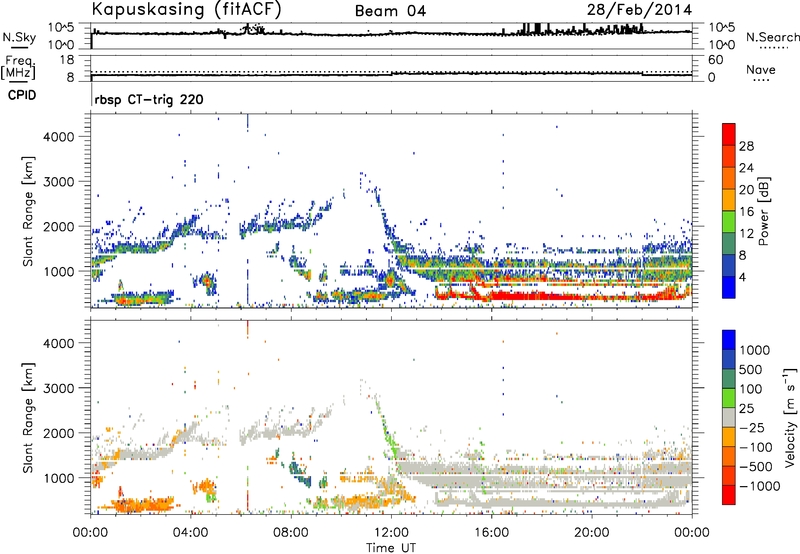Click the '60' Nave axis label

tap(715, 60)
